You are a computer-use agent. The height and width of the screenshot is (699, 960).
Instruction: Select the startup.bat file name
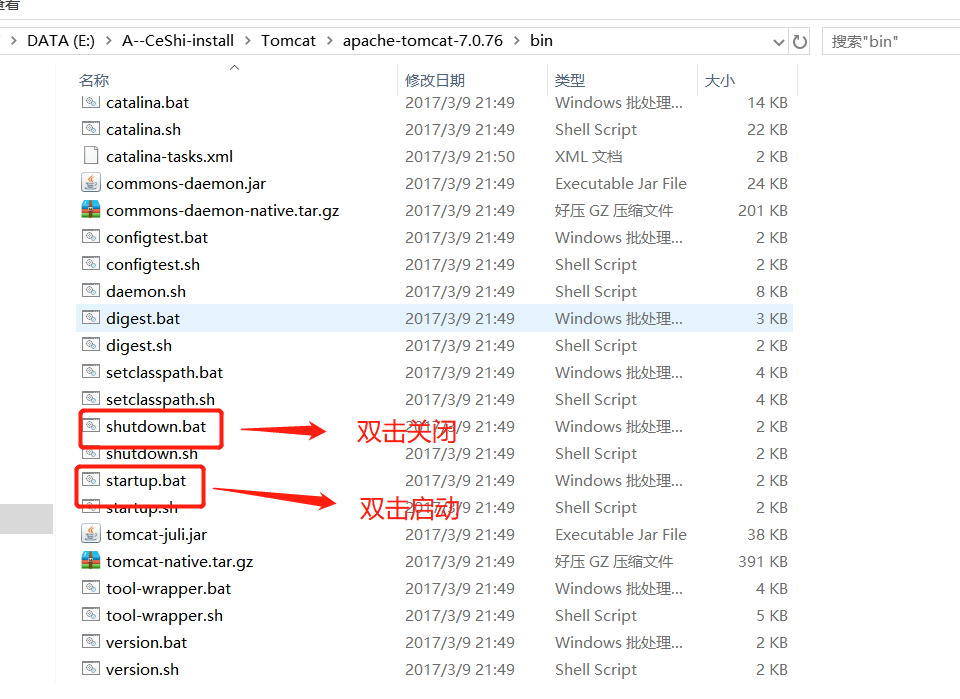(146, 480)
